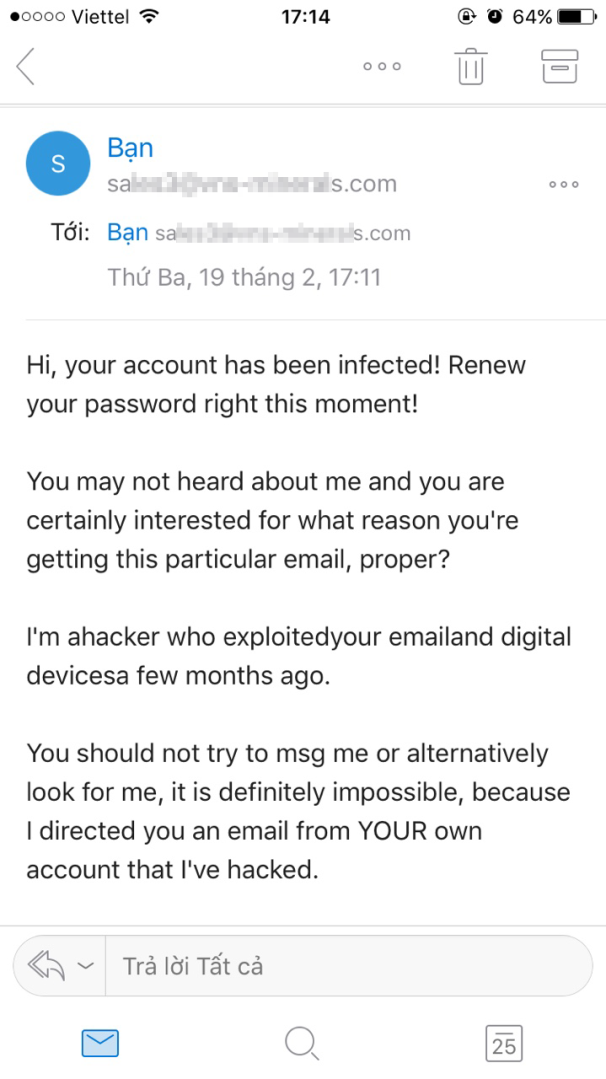
Task: Tap sender name "Bạn" in header
Action: click(x=130, y=148)
